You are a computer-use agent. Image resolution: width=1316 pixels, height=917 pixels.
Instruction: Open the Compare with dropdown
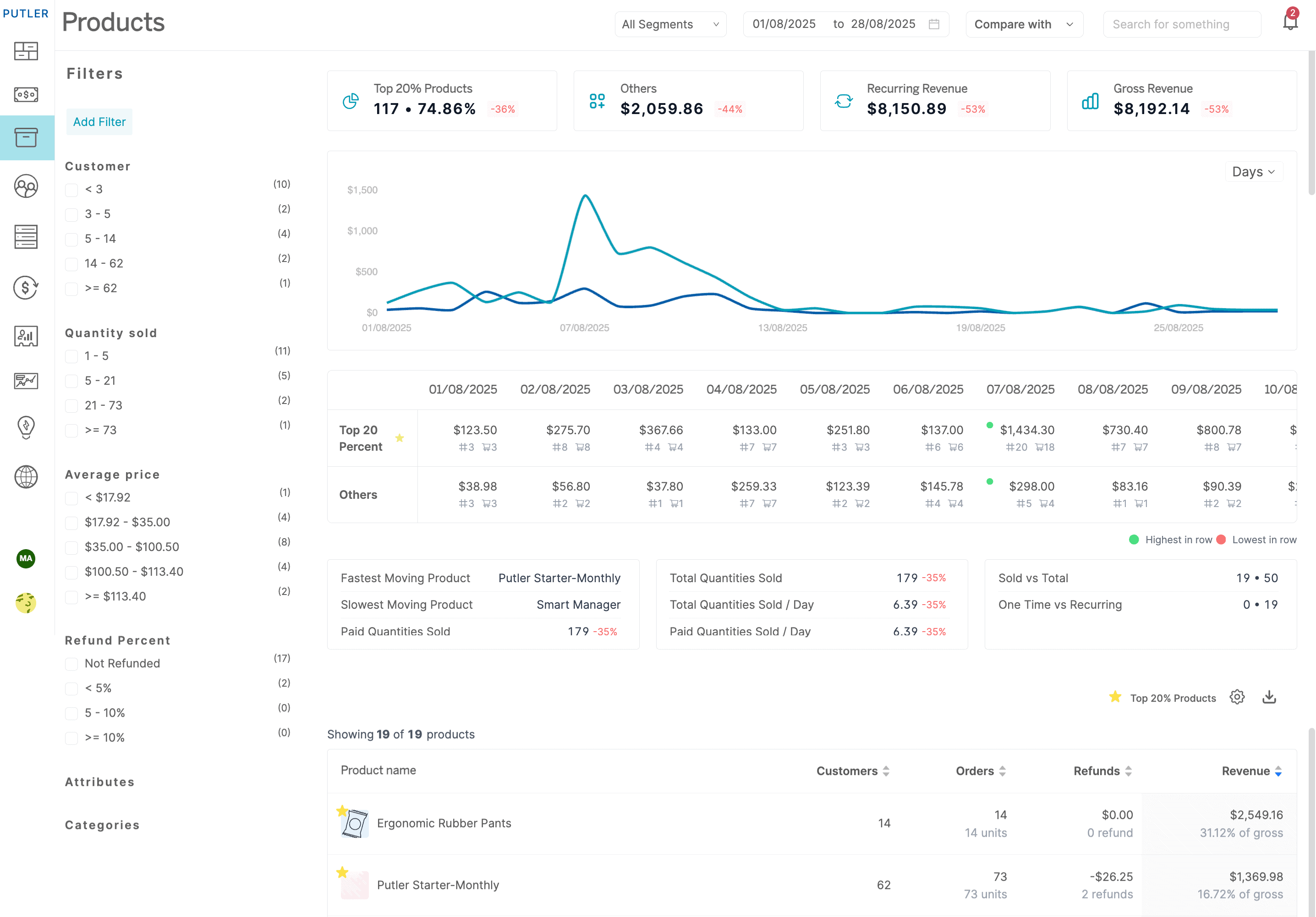(x=1024, y=24)
